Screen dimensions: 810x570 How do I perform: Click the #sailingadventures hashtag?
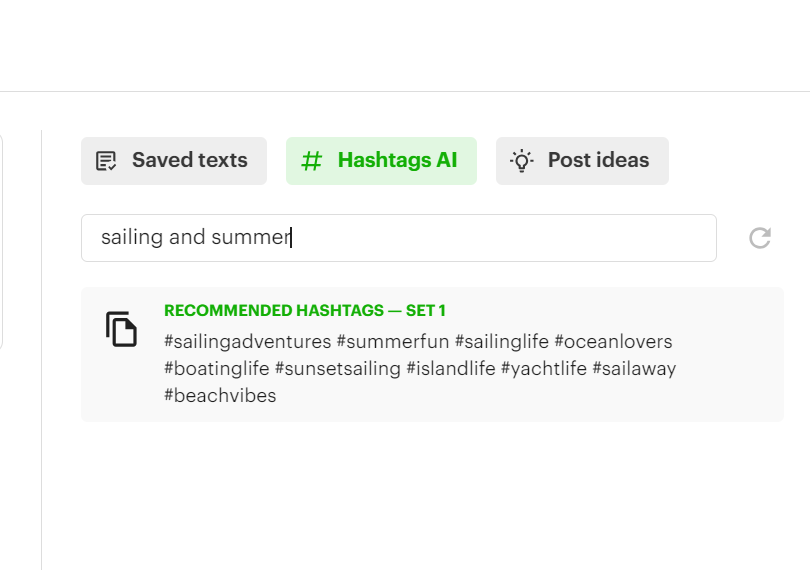coord(247,342)
